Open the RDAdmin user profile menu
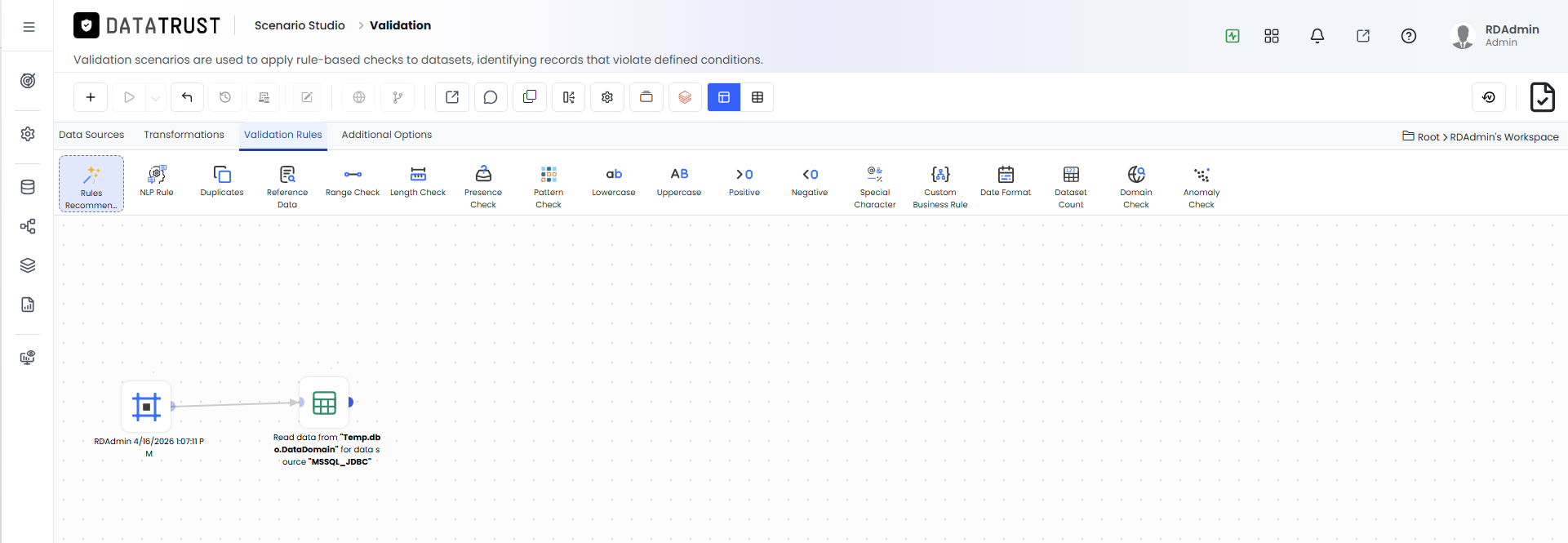1568x543 pixels. pos(1495,36)
